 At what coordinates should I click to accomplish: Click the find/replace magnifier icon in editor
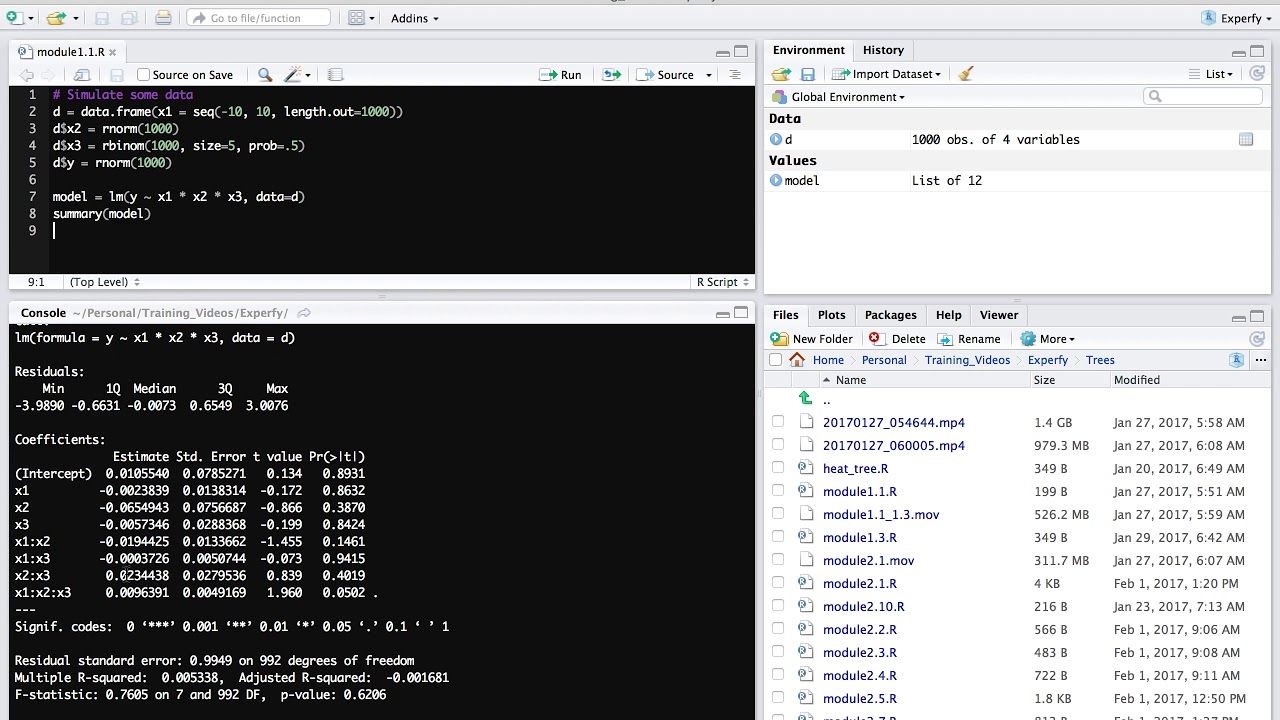265,75
